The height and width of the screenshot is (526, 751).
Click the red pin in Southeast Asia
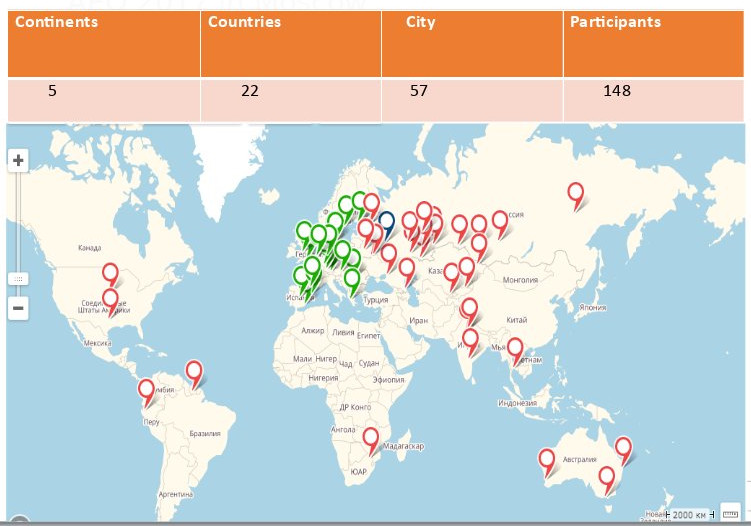pos(515,349)
